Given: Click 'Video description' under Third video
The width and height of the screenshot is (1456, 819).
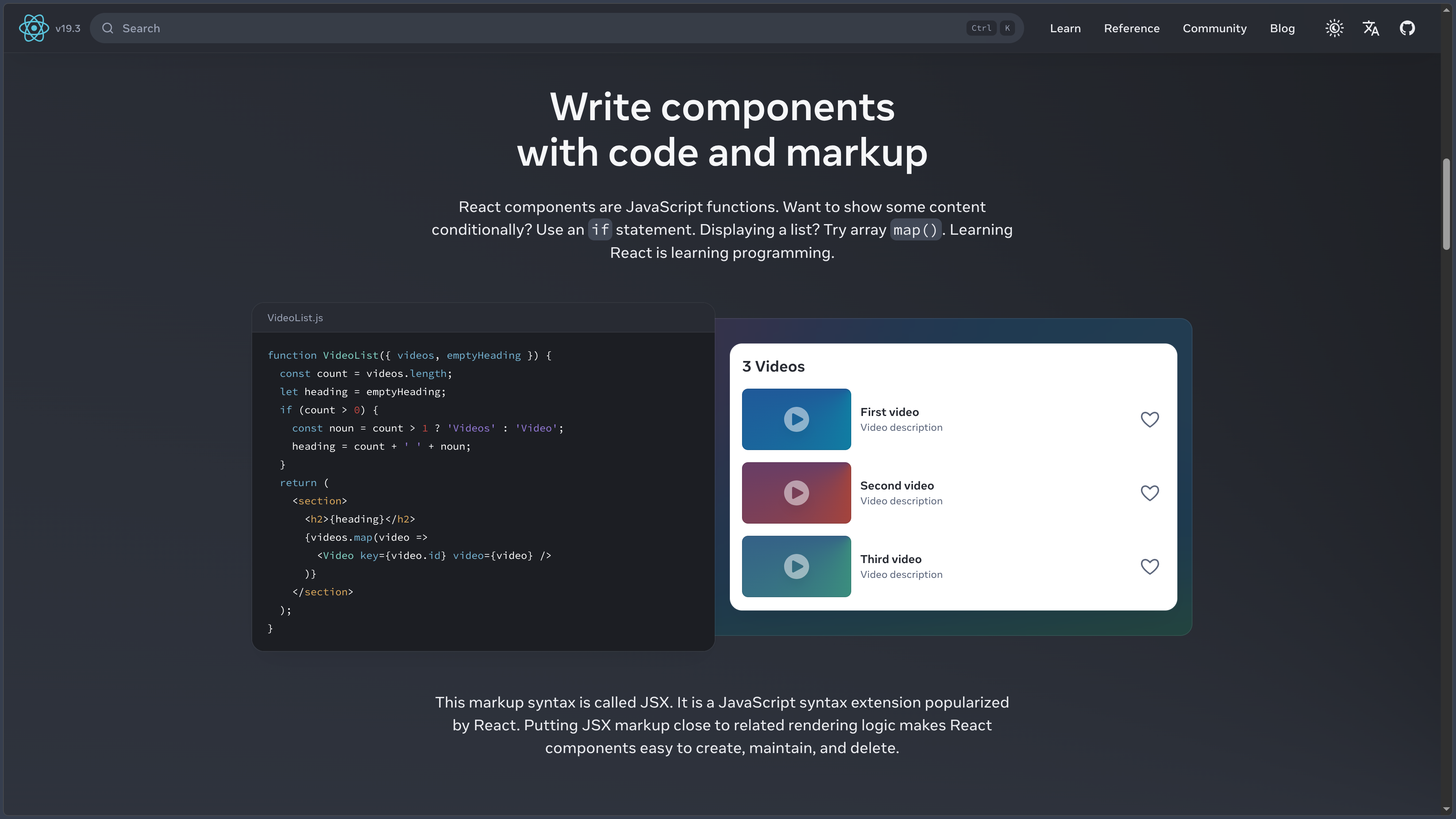Looking at the screenshot, I should 901,574.
